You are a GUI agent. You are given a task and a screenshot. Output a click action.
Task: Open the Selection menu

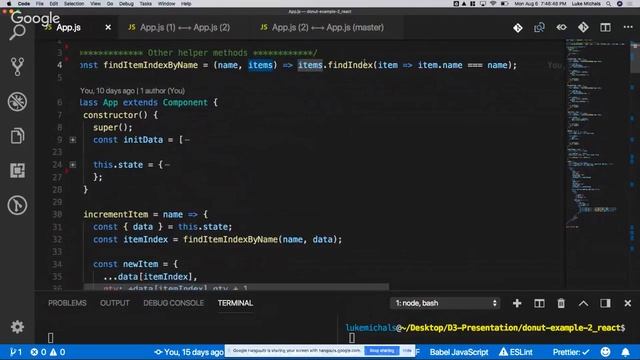click(74, 4)
